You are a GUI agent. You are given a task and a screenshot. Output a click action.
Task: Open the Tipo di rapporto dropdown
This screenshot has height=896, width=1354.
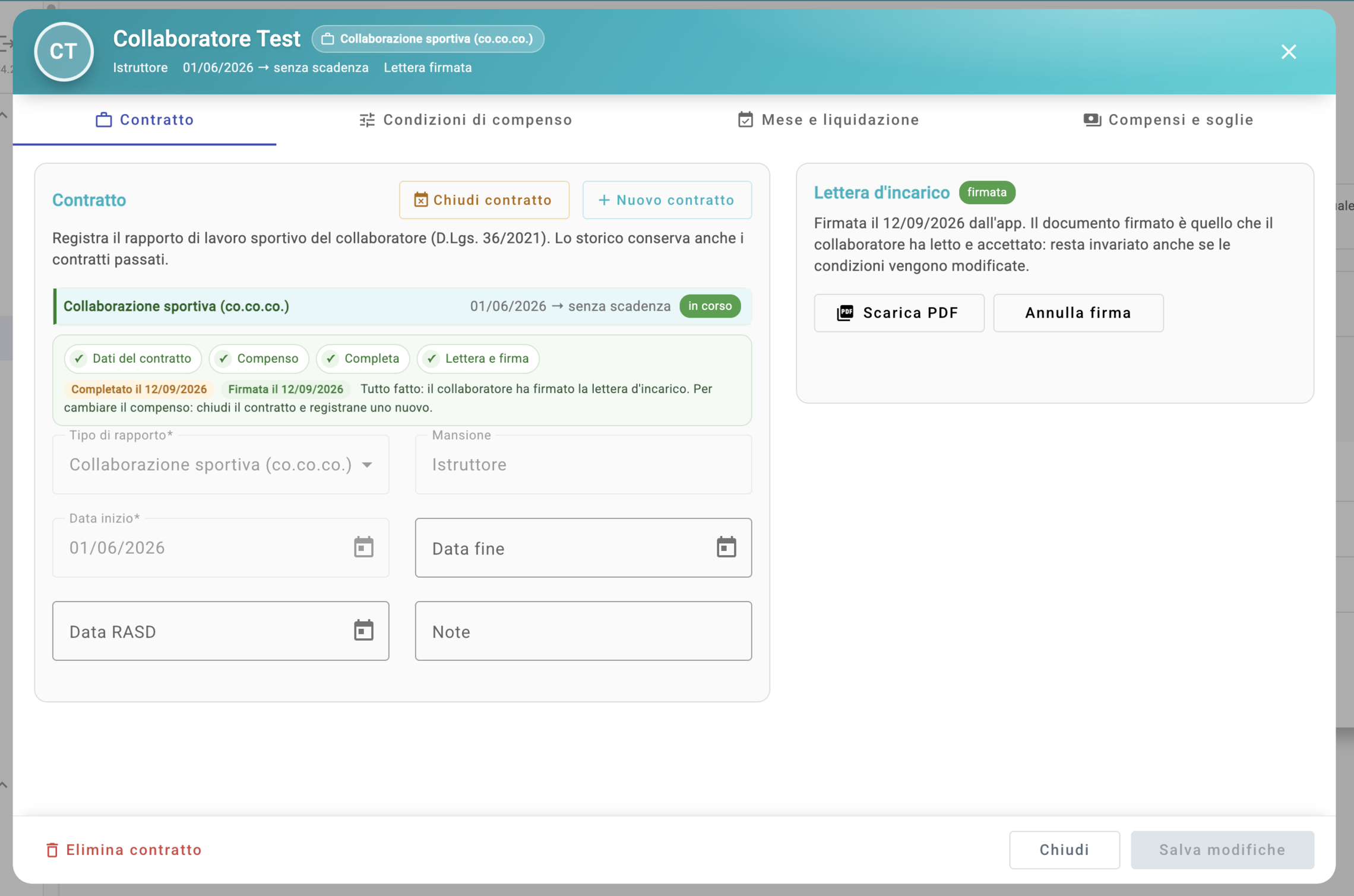(x=221, y=464)
